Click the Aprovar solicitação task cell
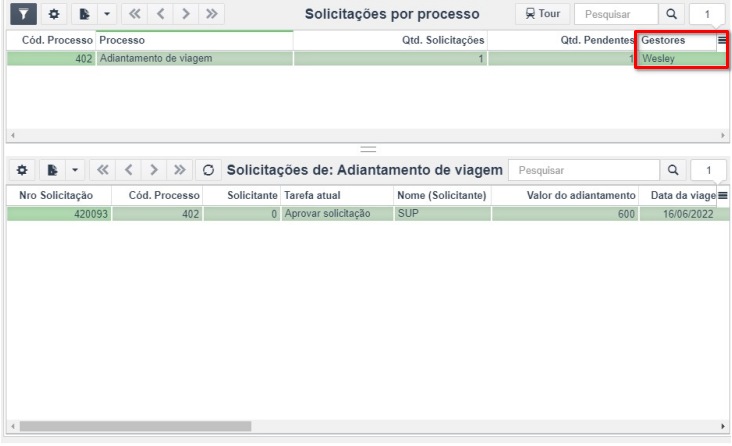 click(x=337, y=214)
